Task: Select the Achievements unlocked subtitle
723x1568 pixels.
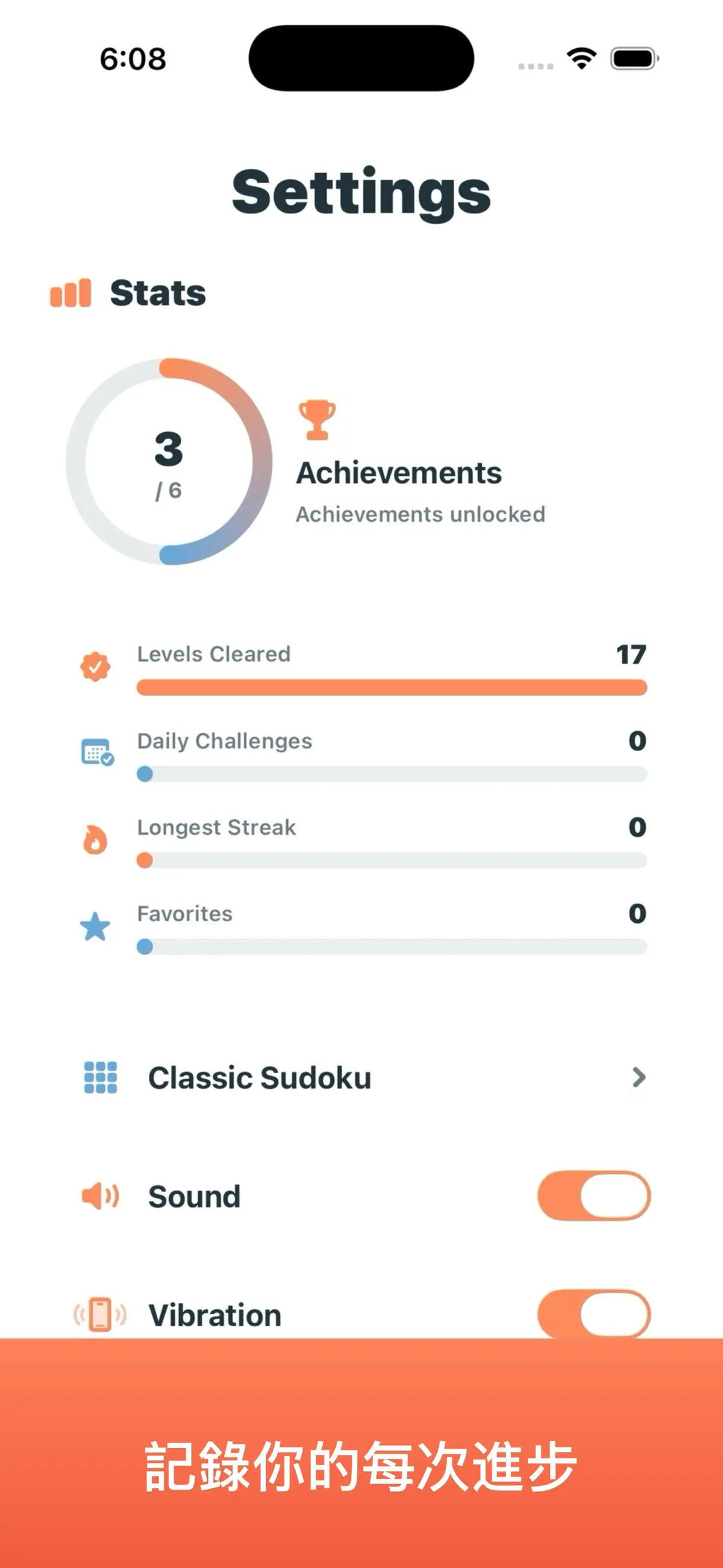Action: [x=421, y=514]
